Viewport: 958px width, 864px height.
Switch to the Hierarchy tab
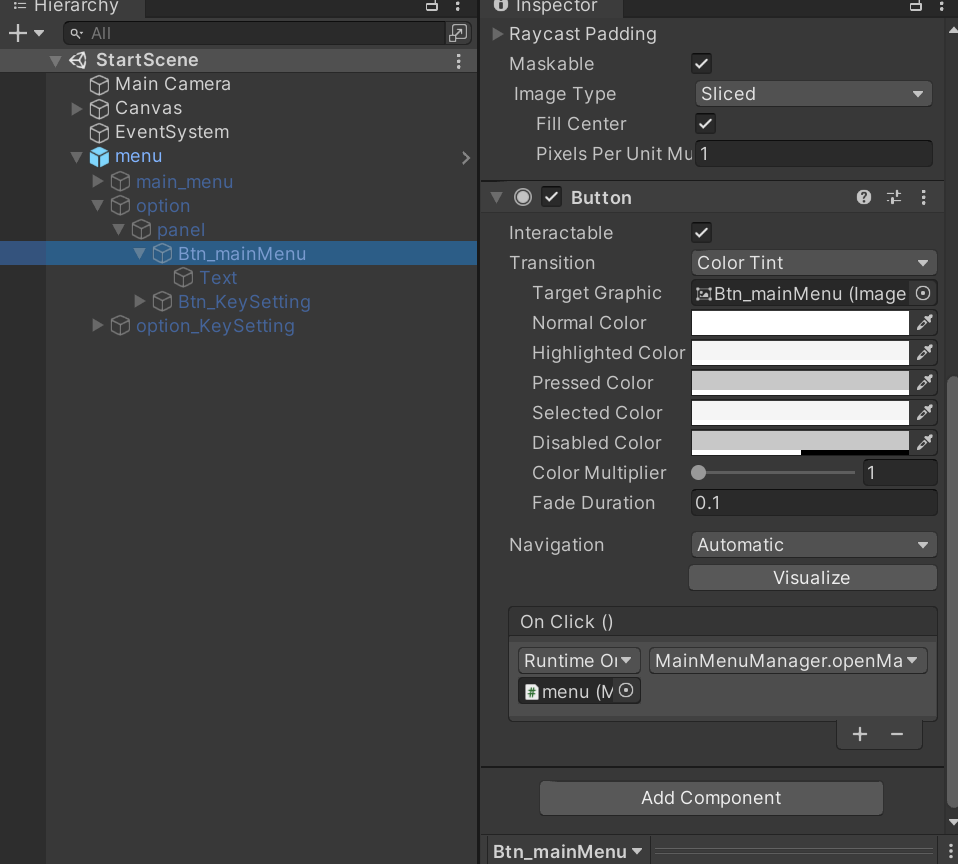pos(72,7)
